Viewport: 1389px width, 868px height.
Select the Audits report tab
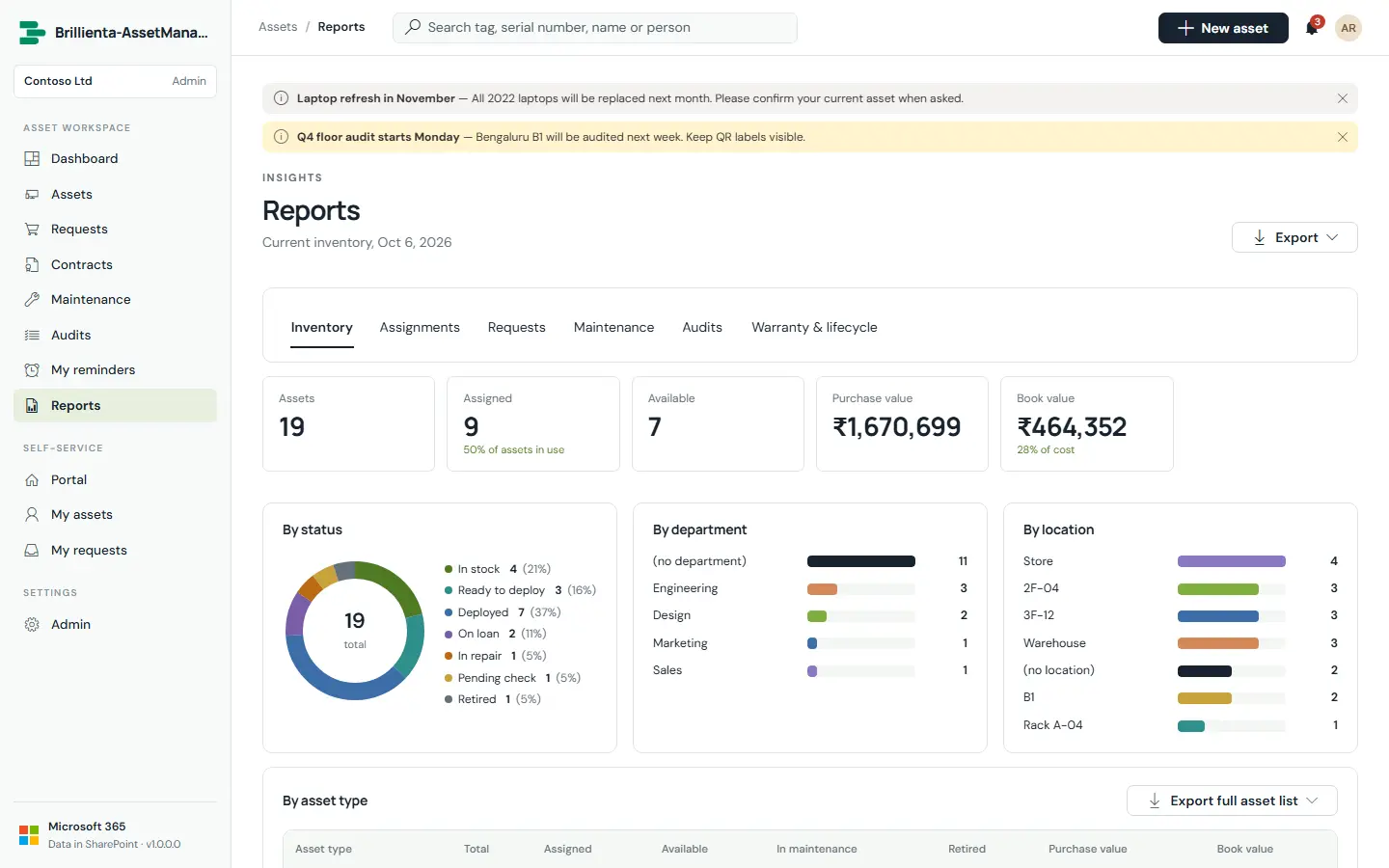(702, 328)
